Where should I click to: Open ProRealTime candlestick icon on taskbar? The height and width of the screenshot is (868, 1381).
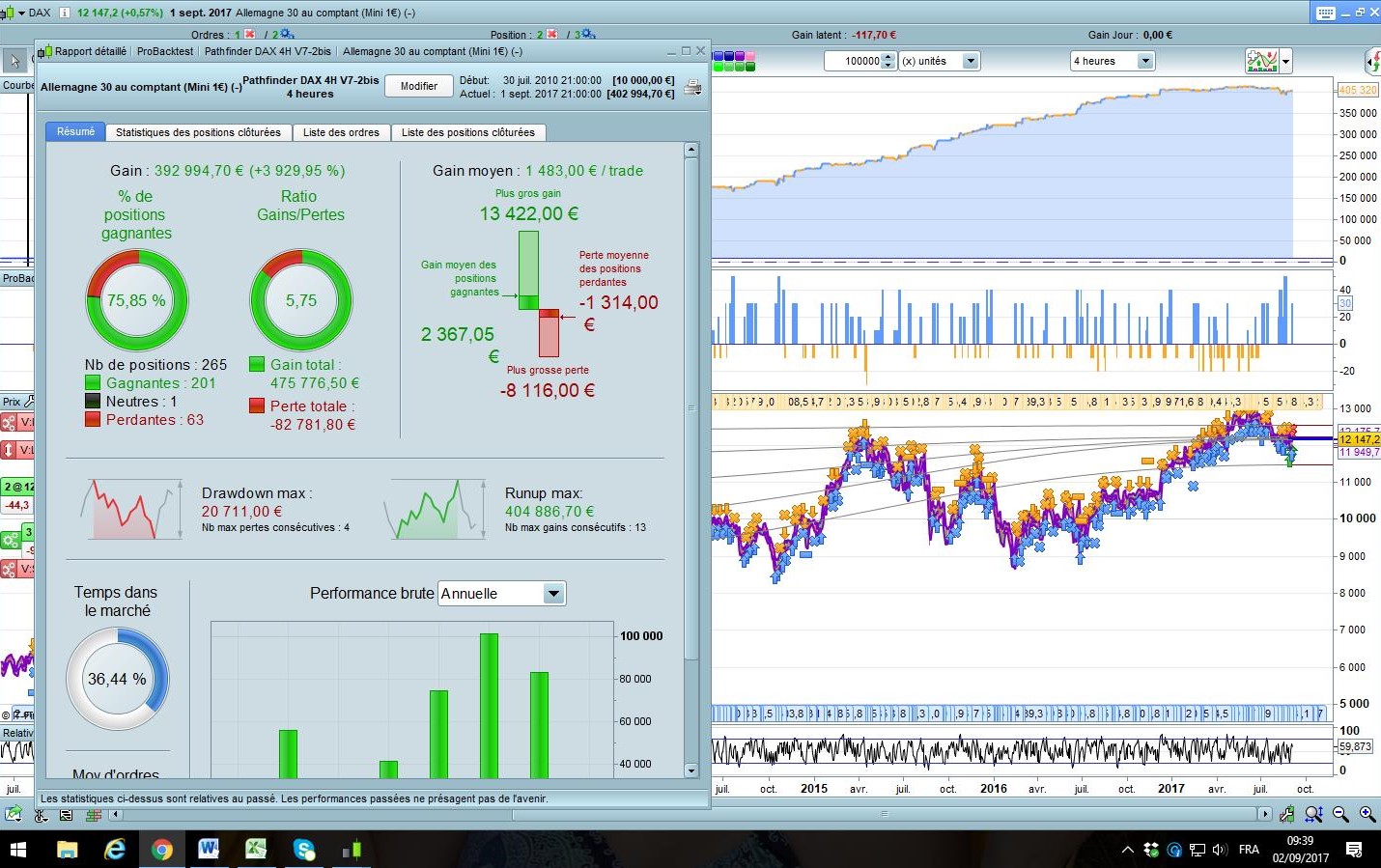point(352,850)
